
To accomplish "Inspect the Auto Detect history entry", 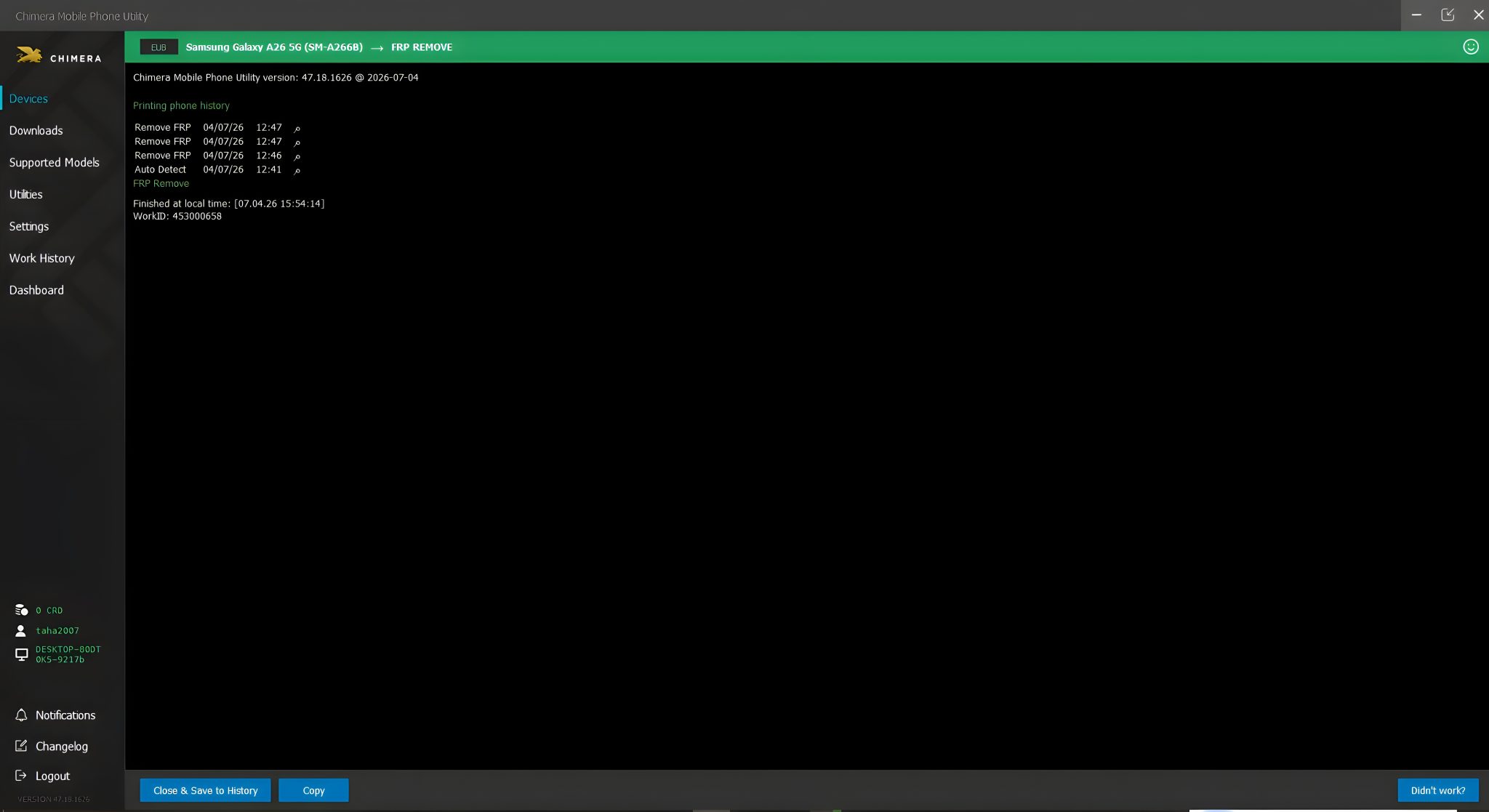I will [x=297, y=170].
